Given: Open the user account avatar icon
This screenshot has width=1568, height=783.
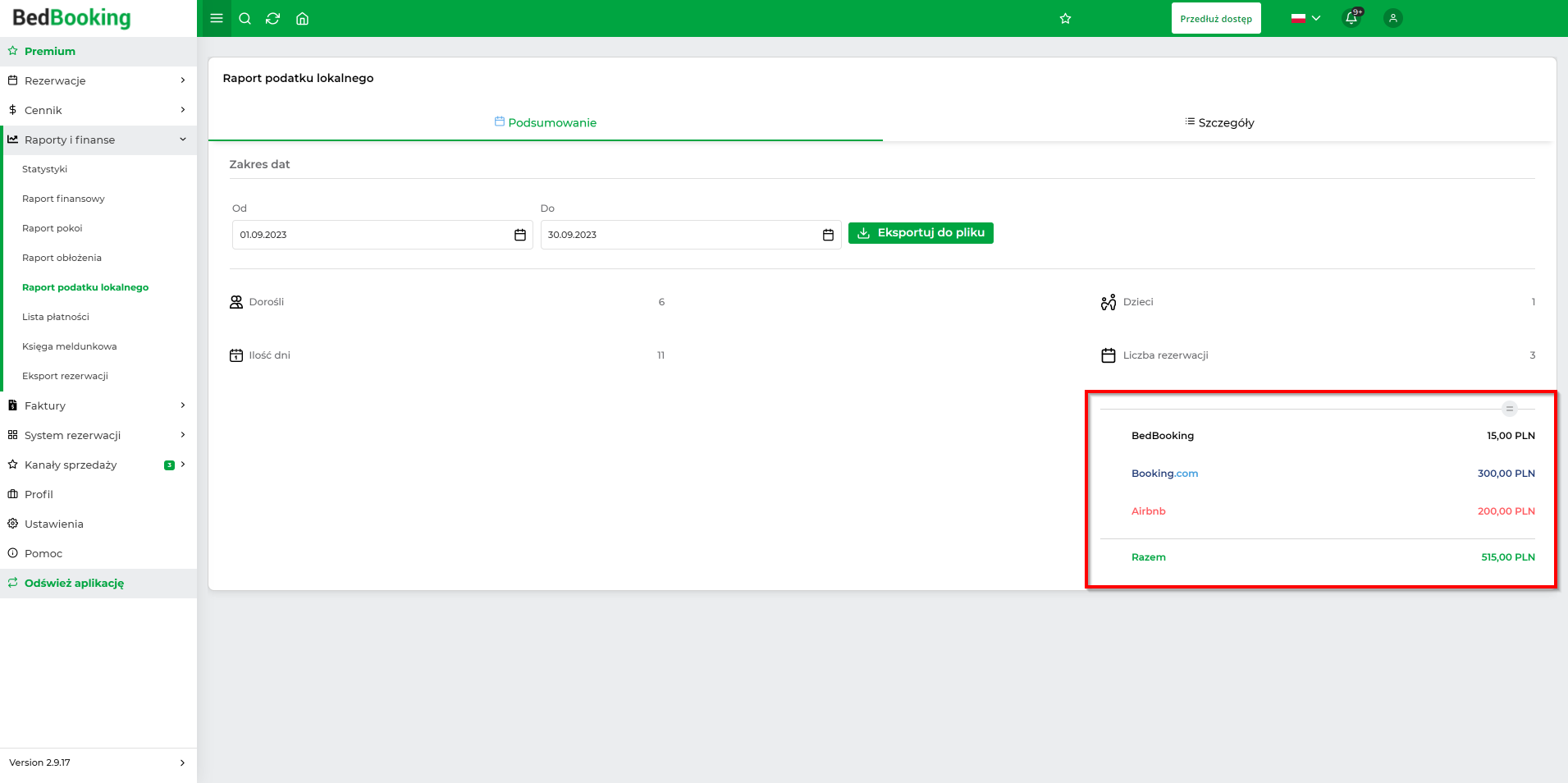Looking at the screenshot, I should [1392, 18].
